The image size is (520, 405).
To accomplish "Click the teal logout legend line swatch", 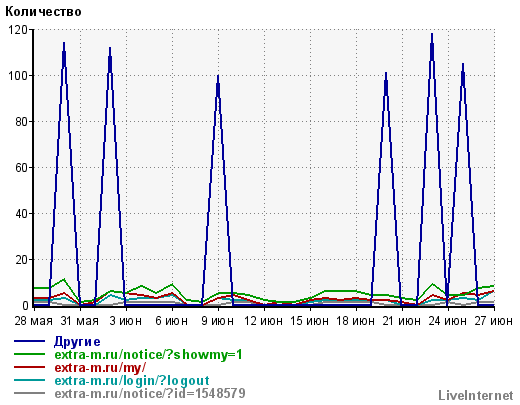I will point(29,380).
